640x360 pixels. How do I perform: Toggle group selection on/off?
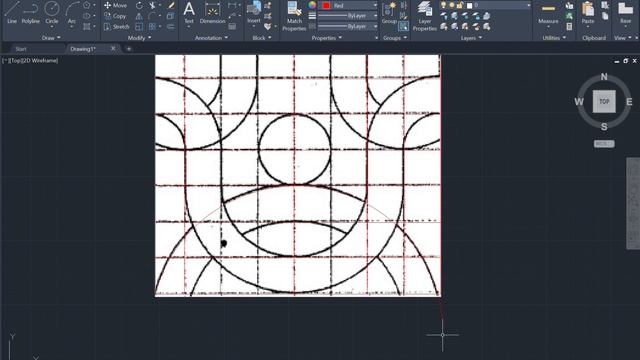point(403,27)
